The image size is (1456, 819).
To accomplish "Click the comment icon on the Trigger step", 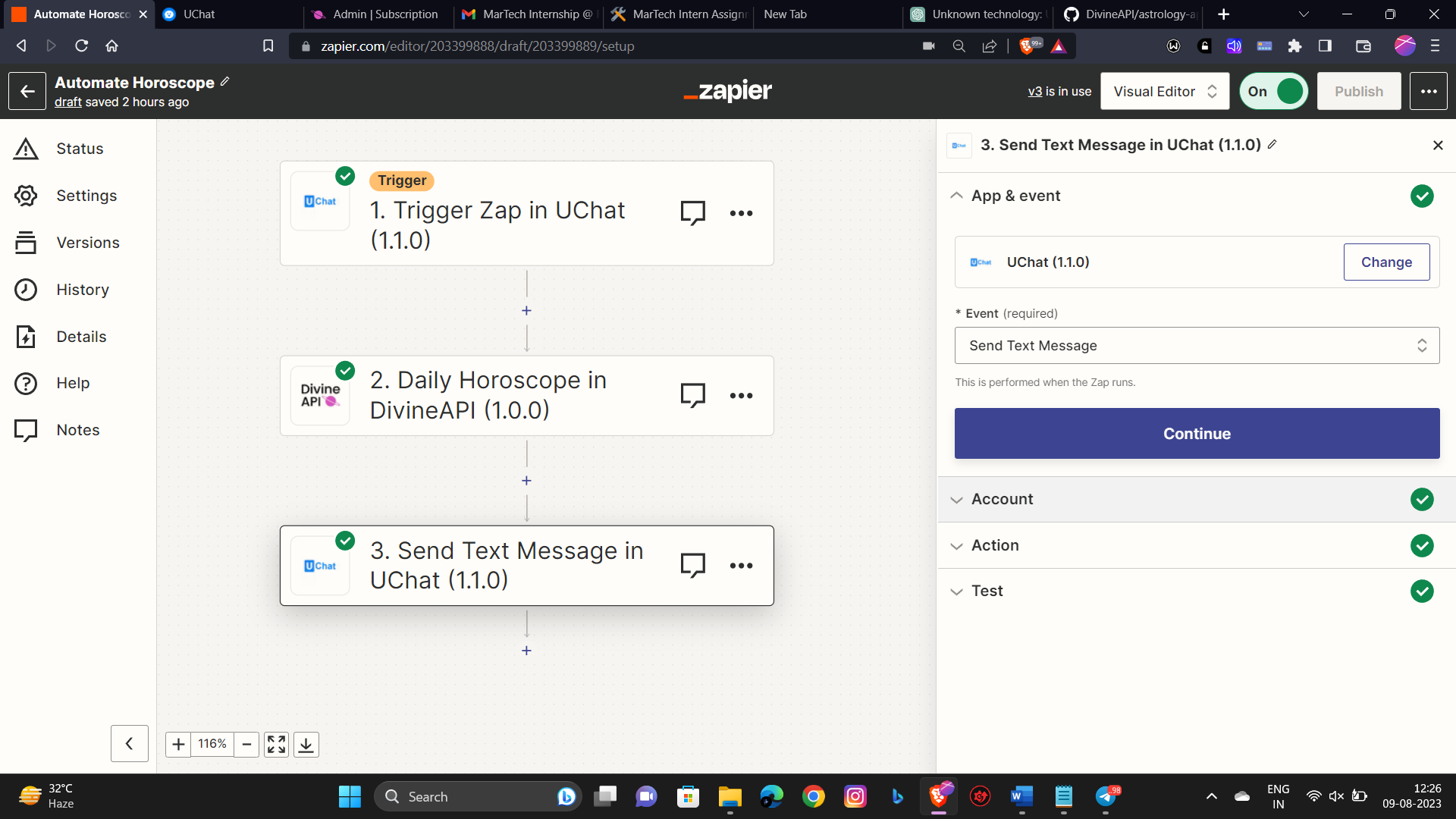I will click(692, 212).
